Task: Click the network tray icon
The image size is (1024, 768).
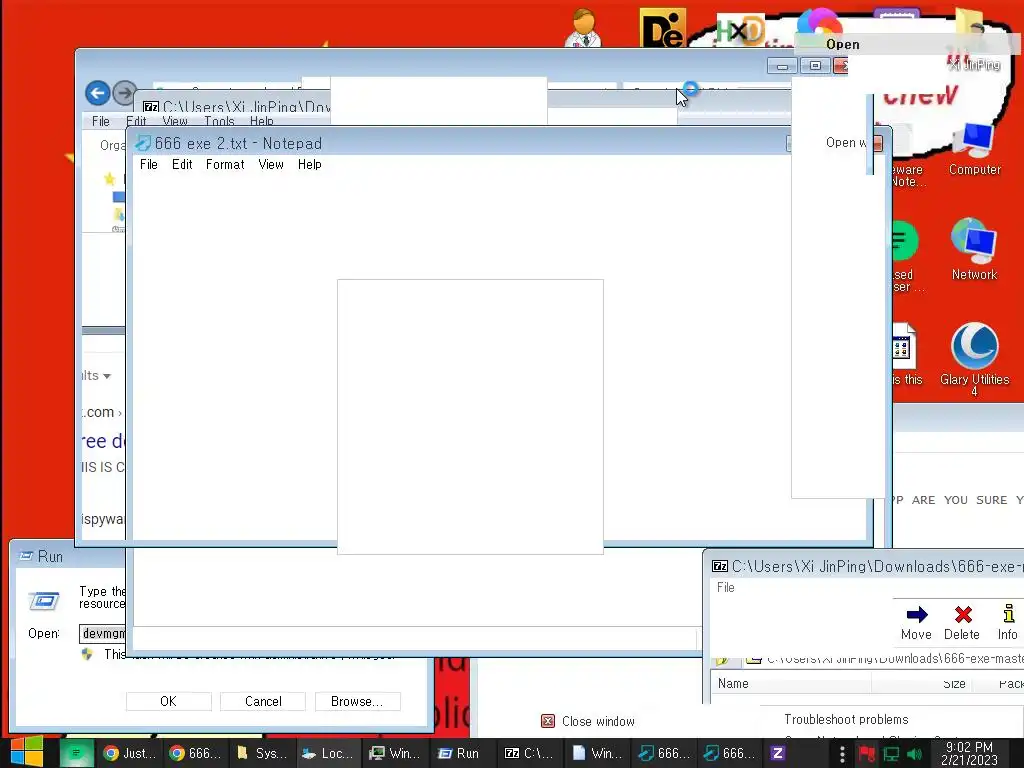Action: coord(891,754)
